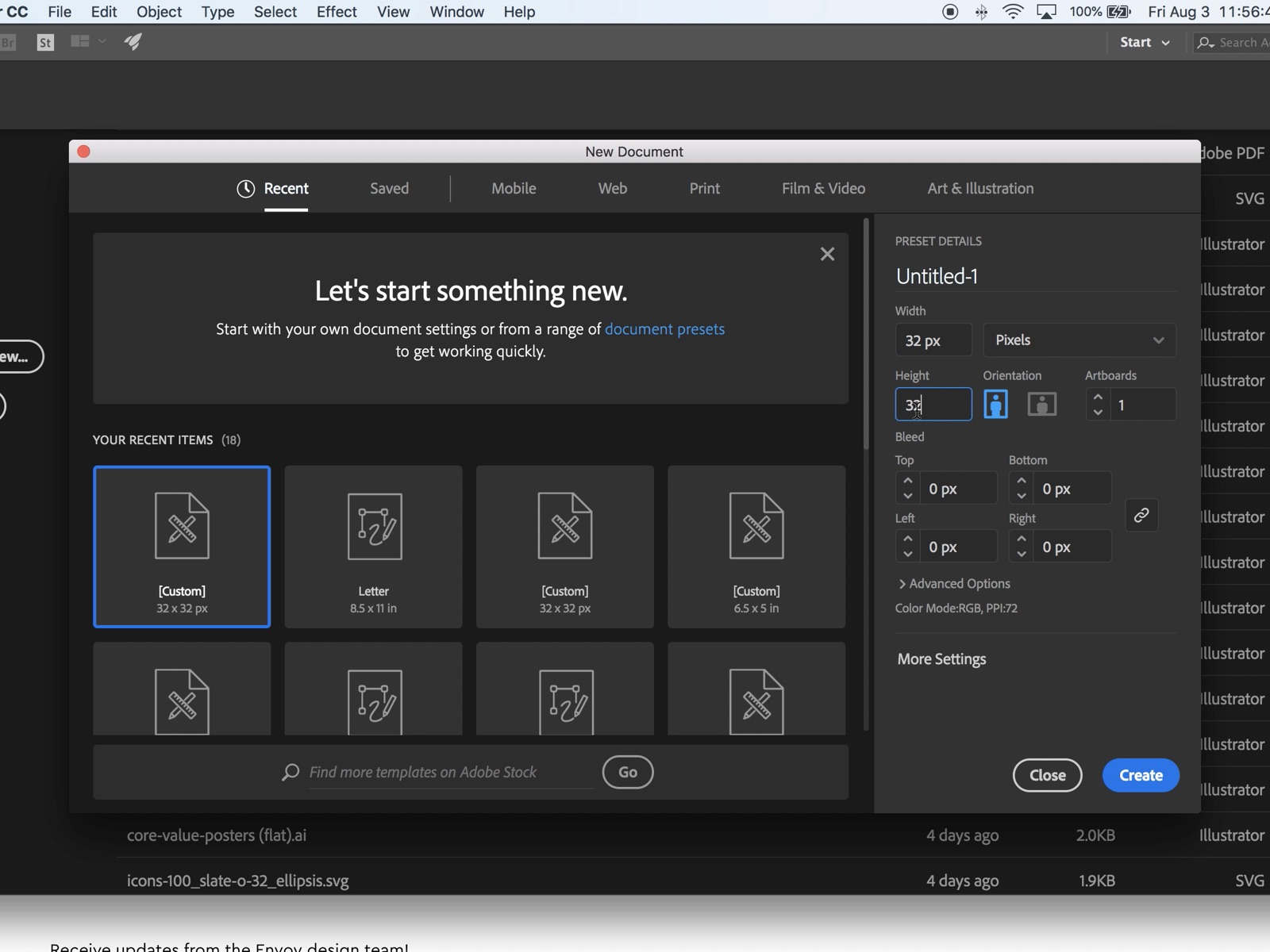This screenshot has width=1270, height=952.
Task: Expand Advanced Options section
Action: click(x=954, y=584)
